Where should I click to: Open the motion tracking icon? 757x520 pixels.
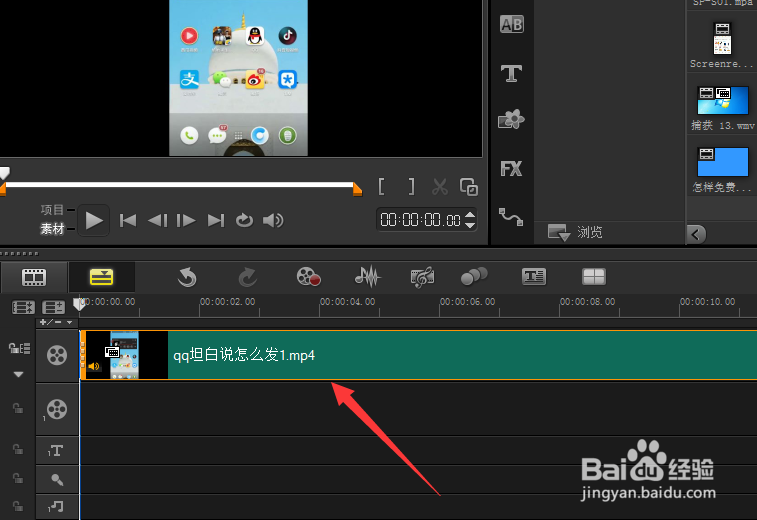474,277
